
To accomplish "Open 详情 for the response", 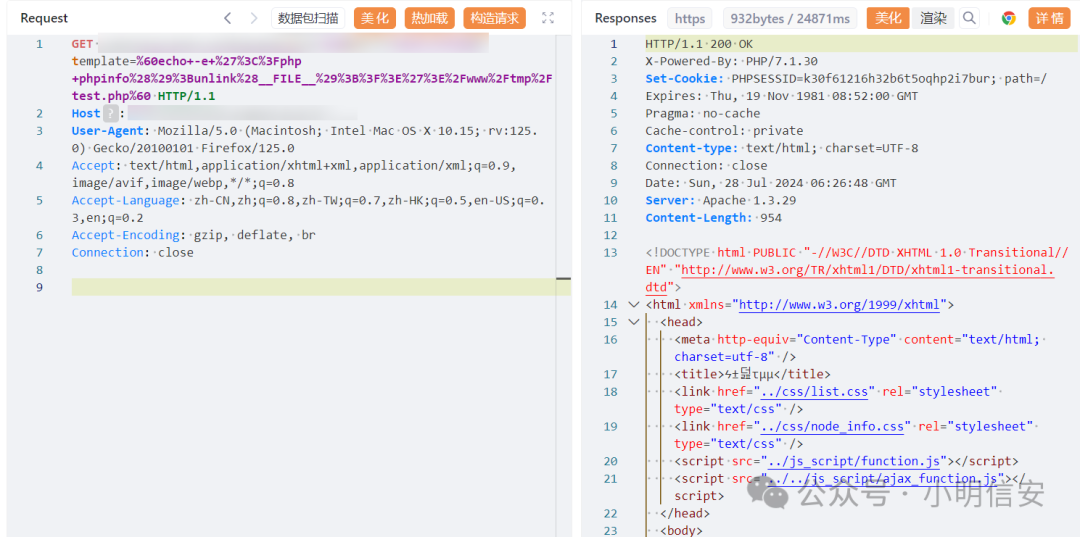I will click(1050, 19).
